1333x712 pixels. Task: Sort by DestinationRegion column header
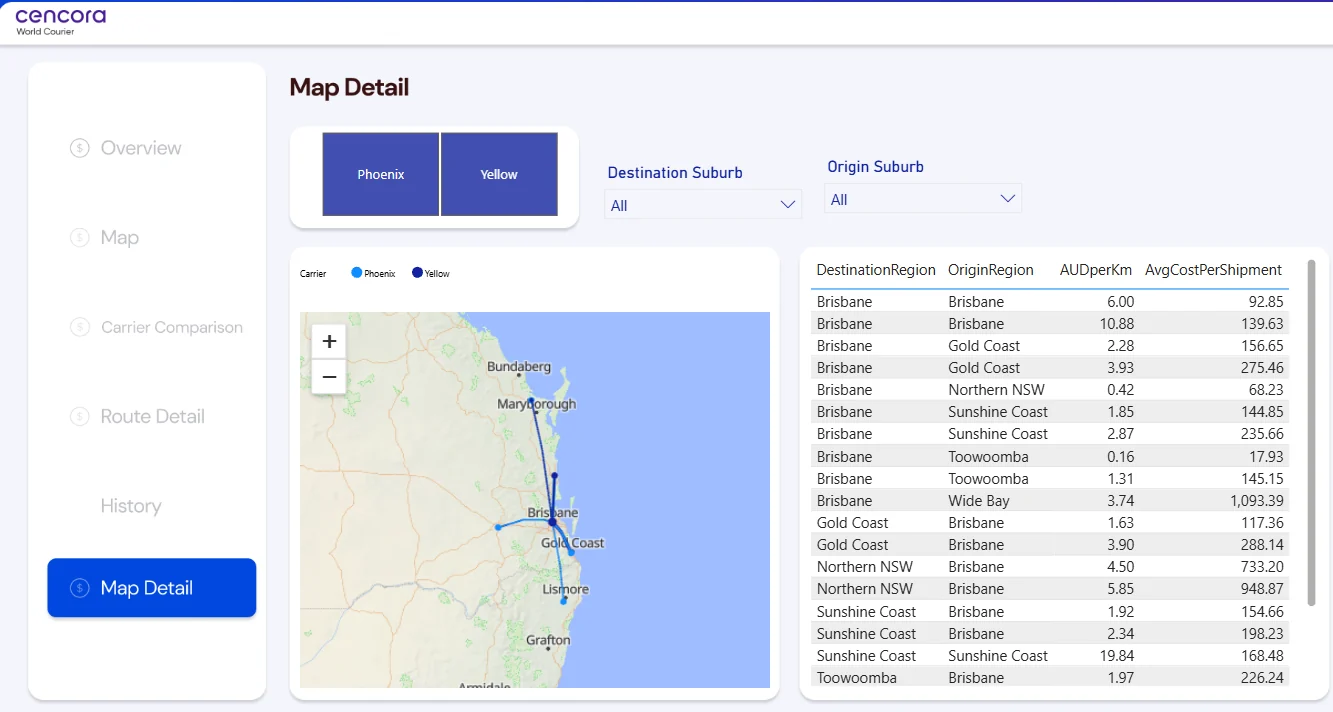(x=876, y=270)
